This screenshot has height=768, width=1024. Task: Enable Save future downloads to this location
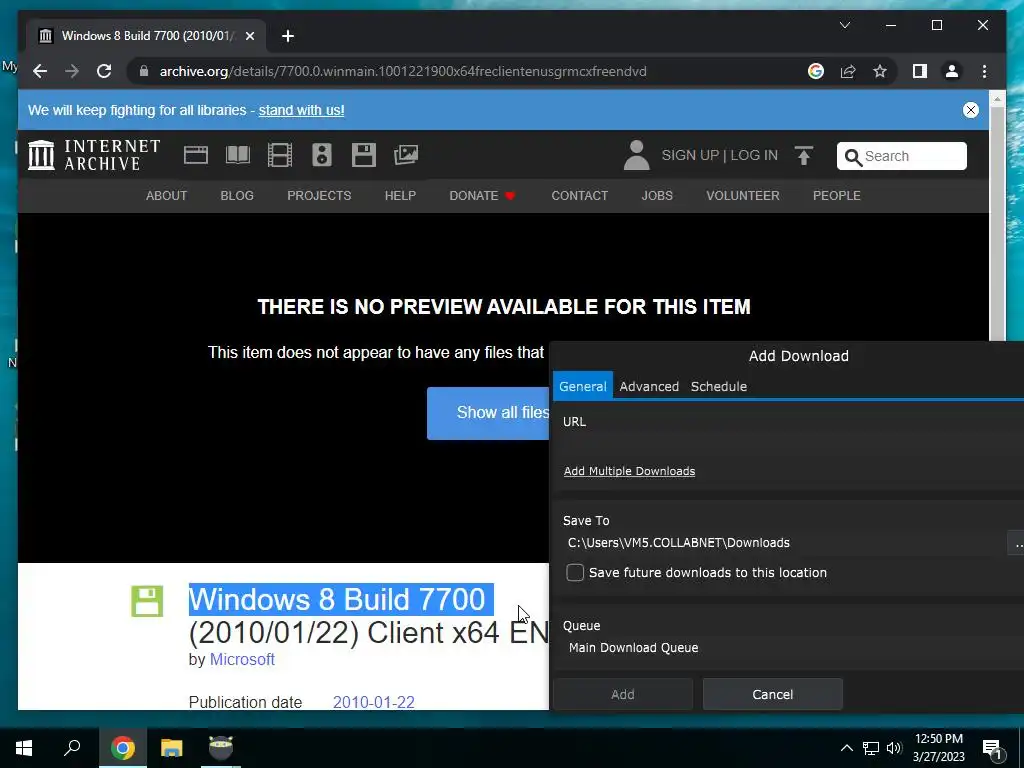(575, 573)
